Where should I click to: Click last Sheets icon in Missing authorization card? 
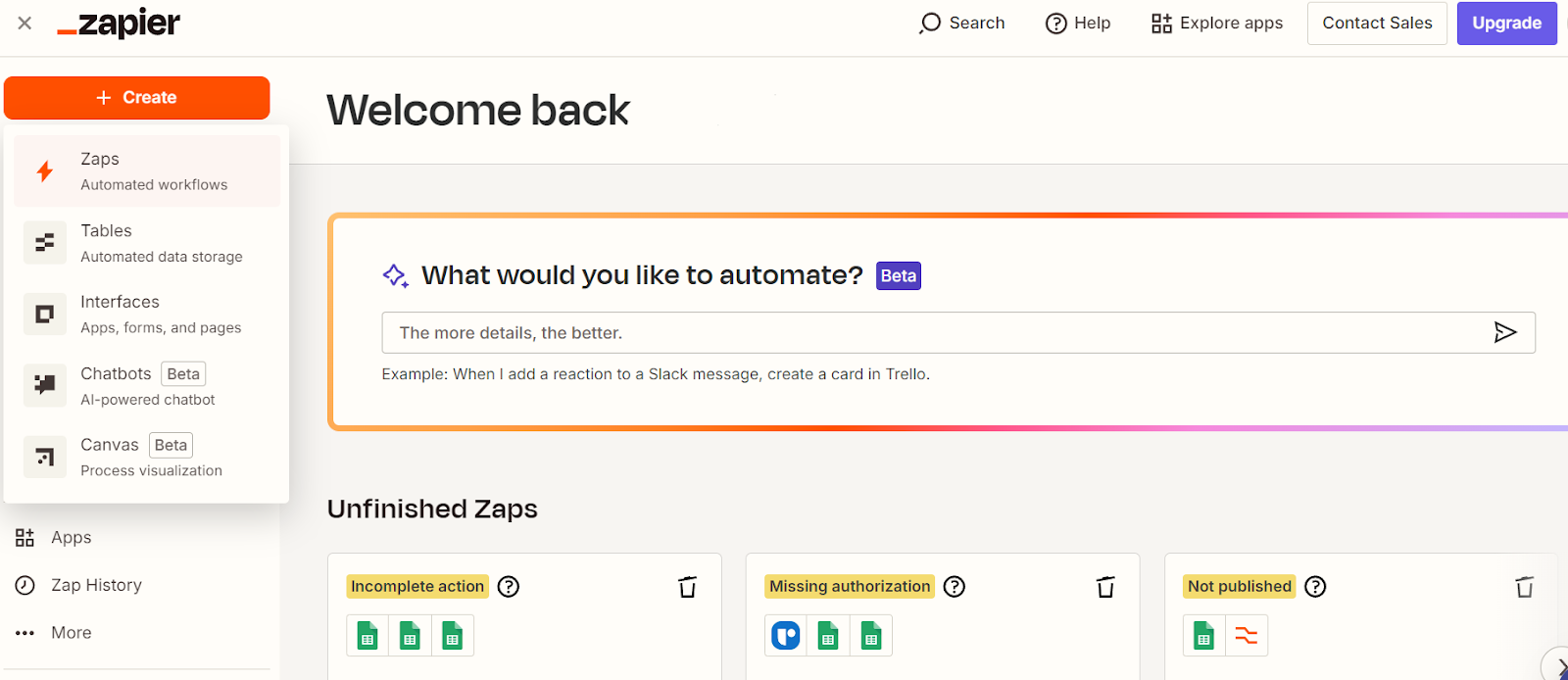[870, 636]
